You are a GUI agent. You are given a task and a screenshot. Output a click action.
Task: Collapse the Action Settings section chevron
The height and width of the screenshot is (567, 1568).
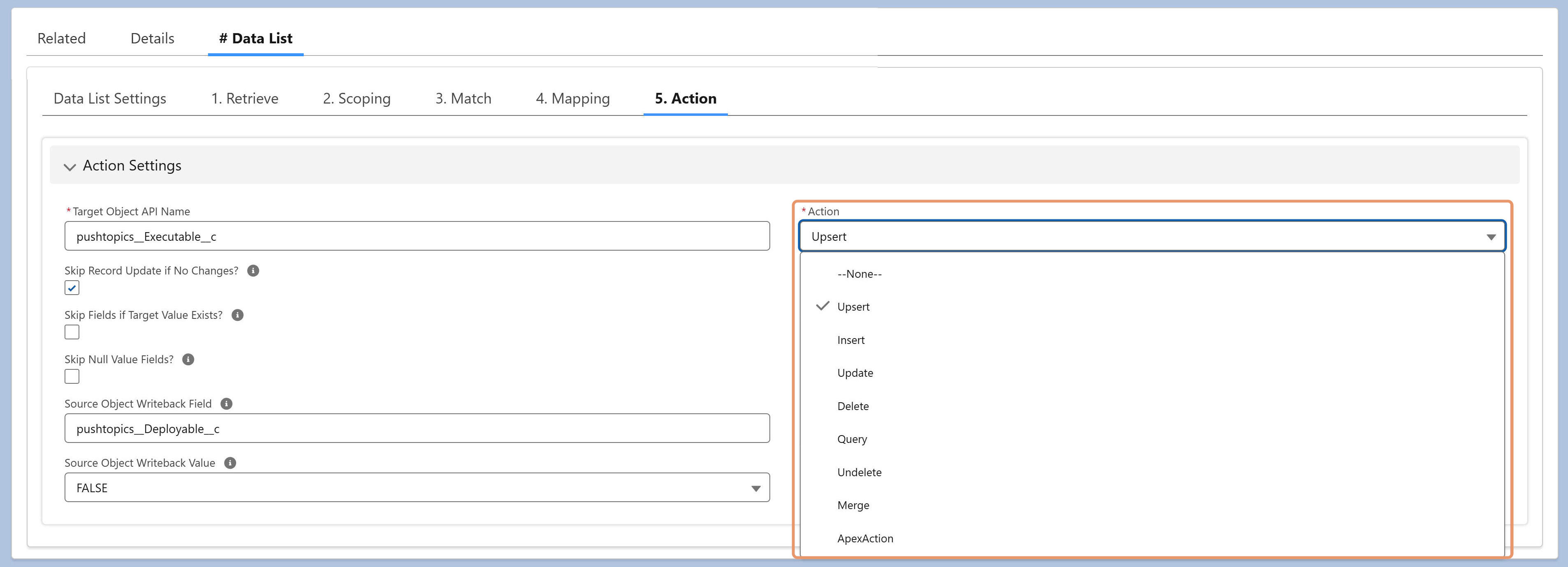pos(70,167)
